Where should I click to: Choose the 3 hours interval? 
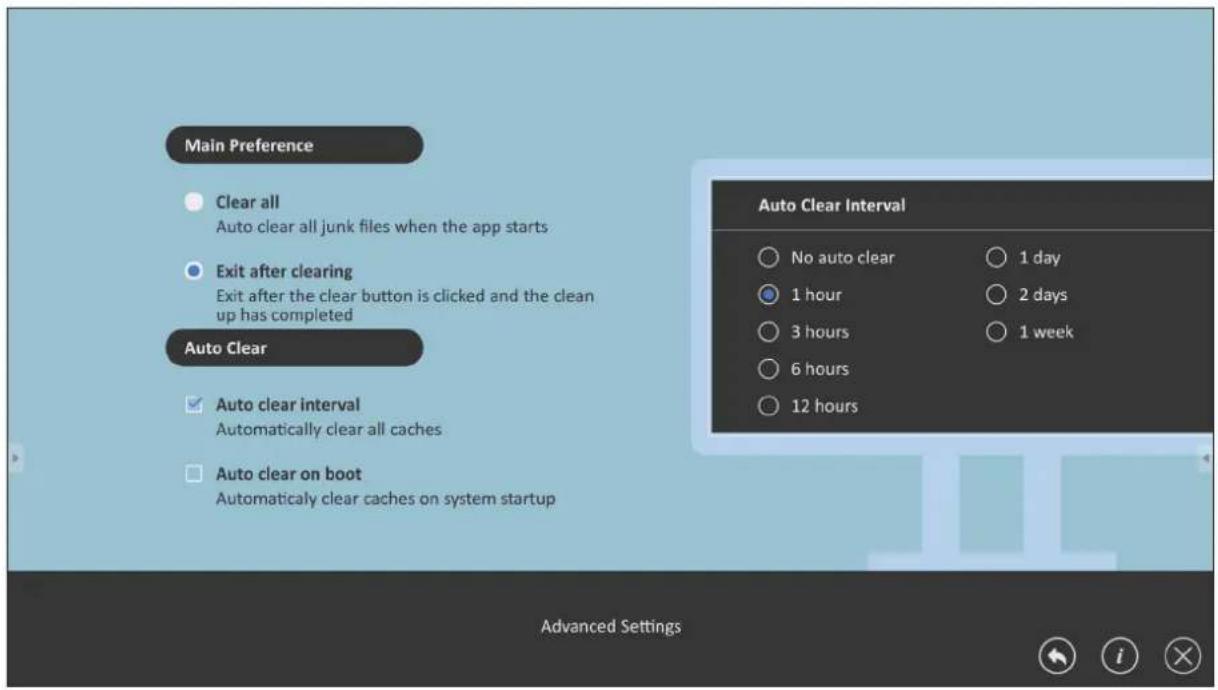point(768,332)
